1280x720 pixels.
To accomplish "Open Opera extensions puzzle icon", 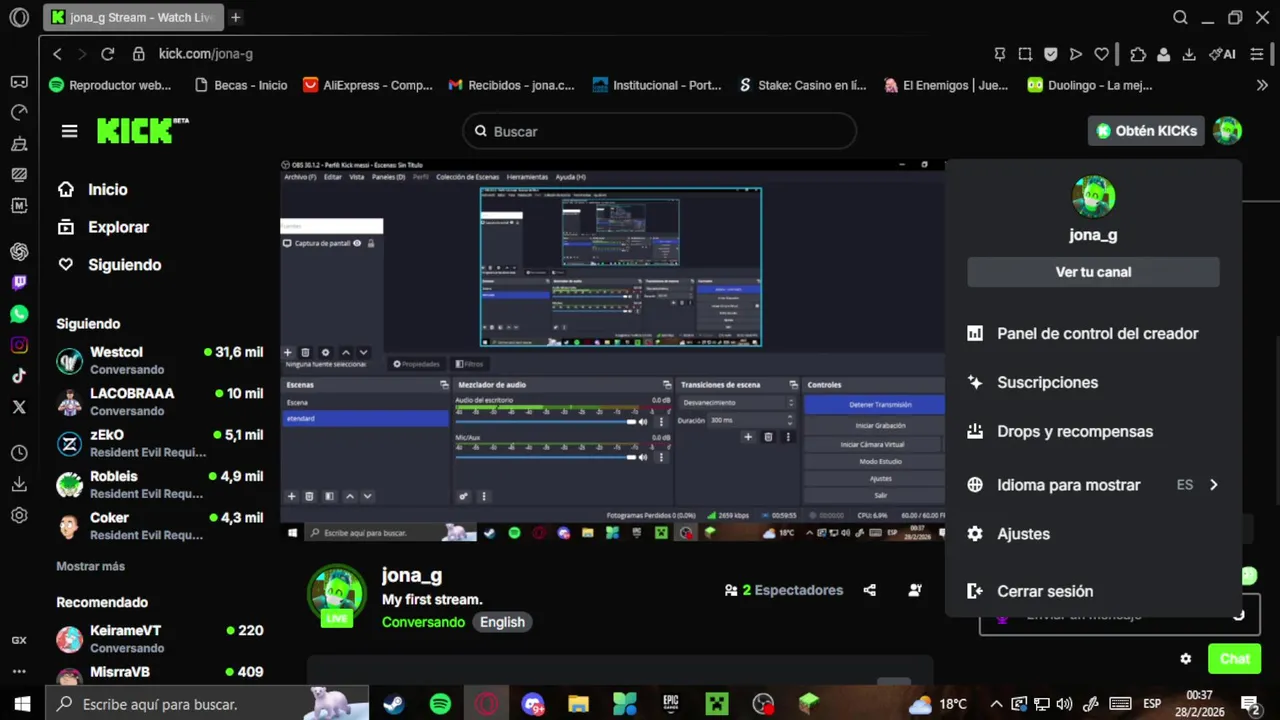I will (x=1138, y=54).
